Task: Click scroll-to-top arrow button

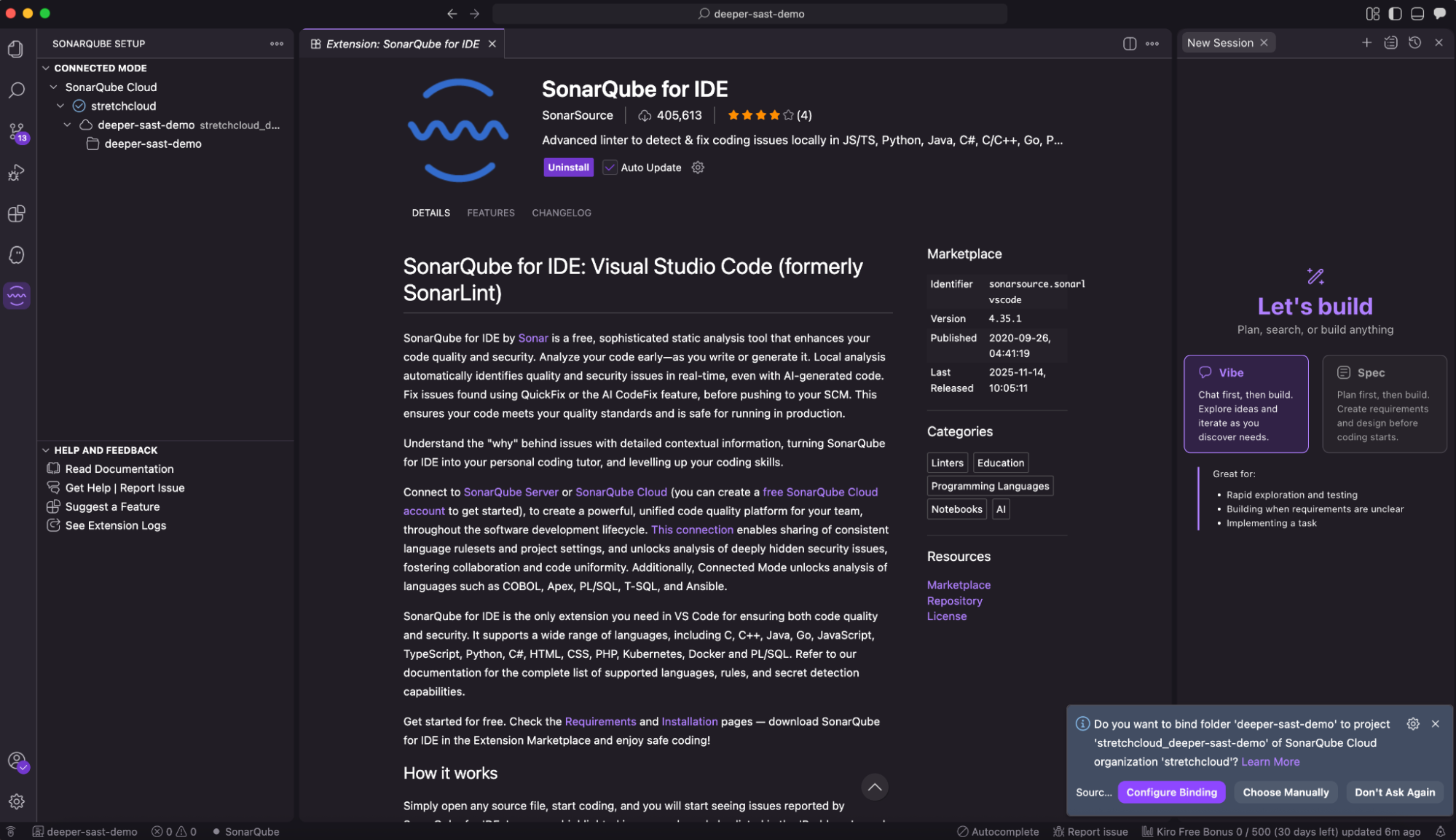Action: click(x=874, y=787)
